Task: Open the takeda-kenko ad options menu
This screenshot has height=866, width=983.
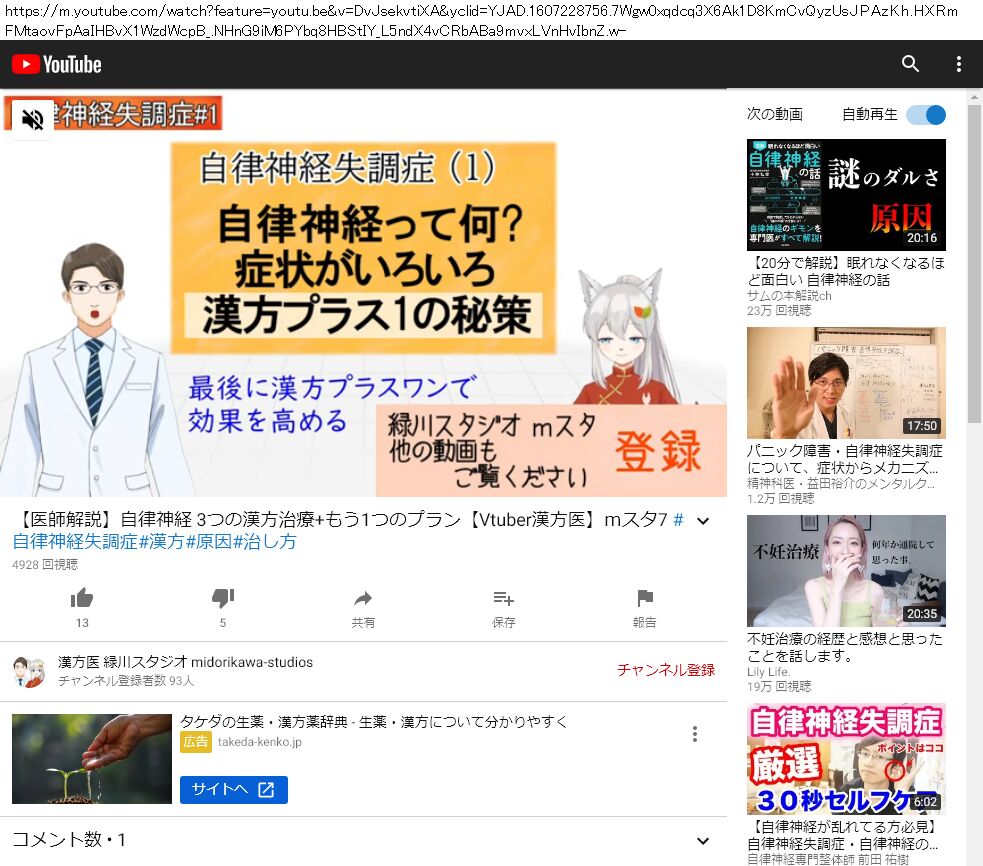Action: [x=695, y=734]
